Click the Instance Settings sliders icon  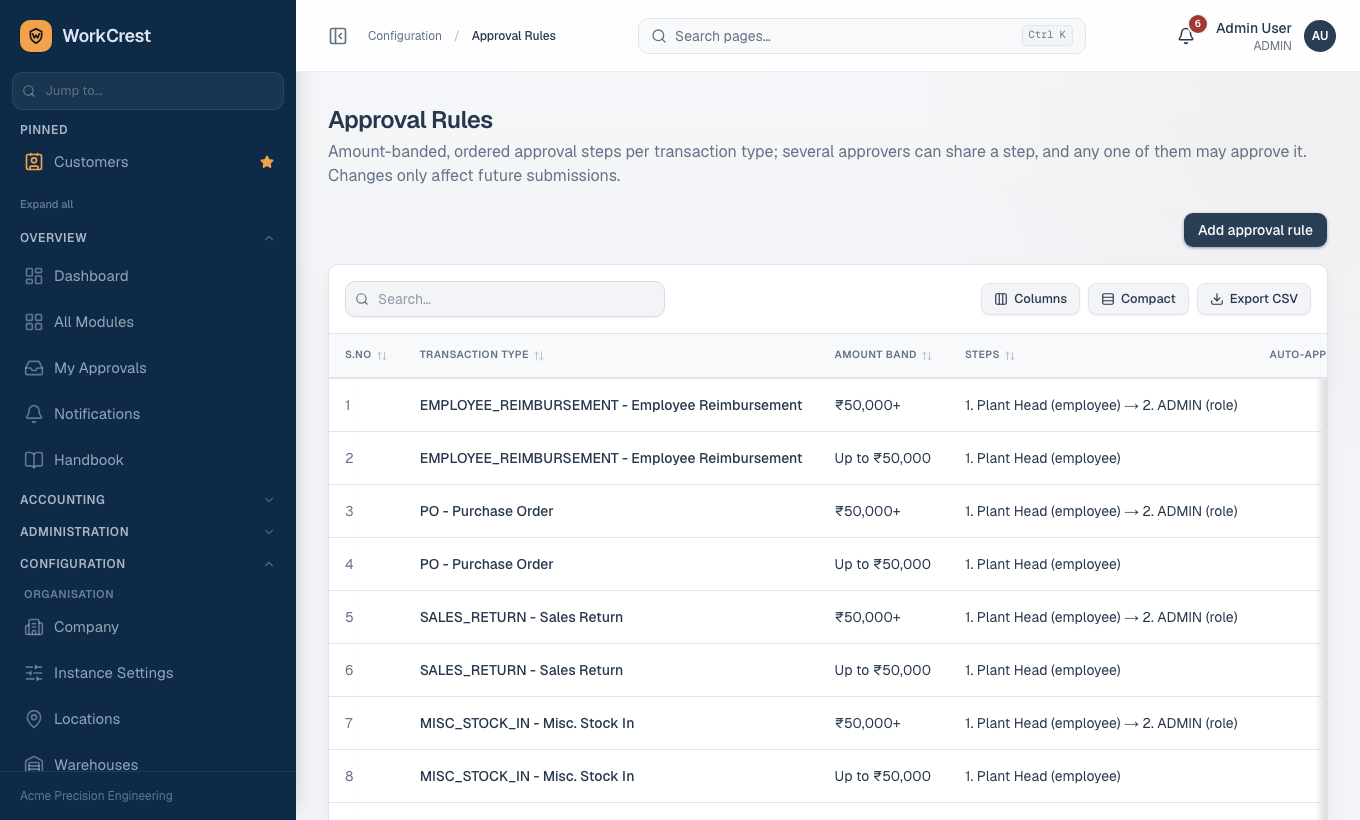(34, 673)
